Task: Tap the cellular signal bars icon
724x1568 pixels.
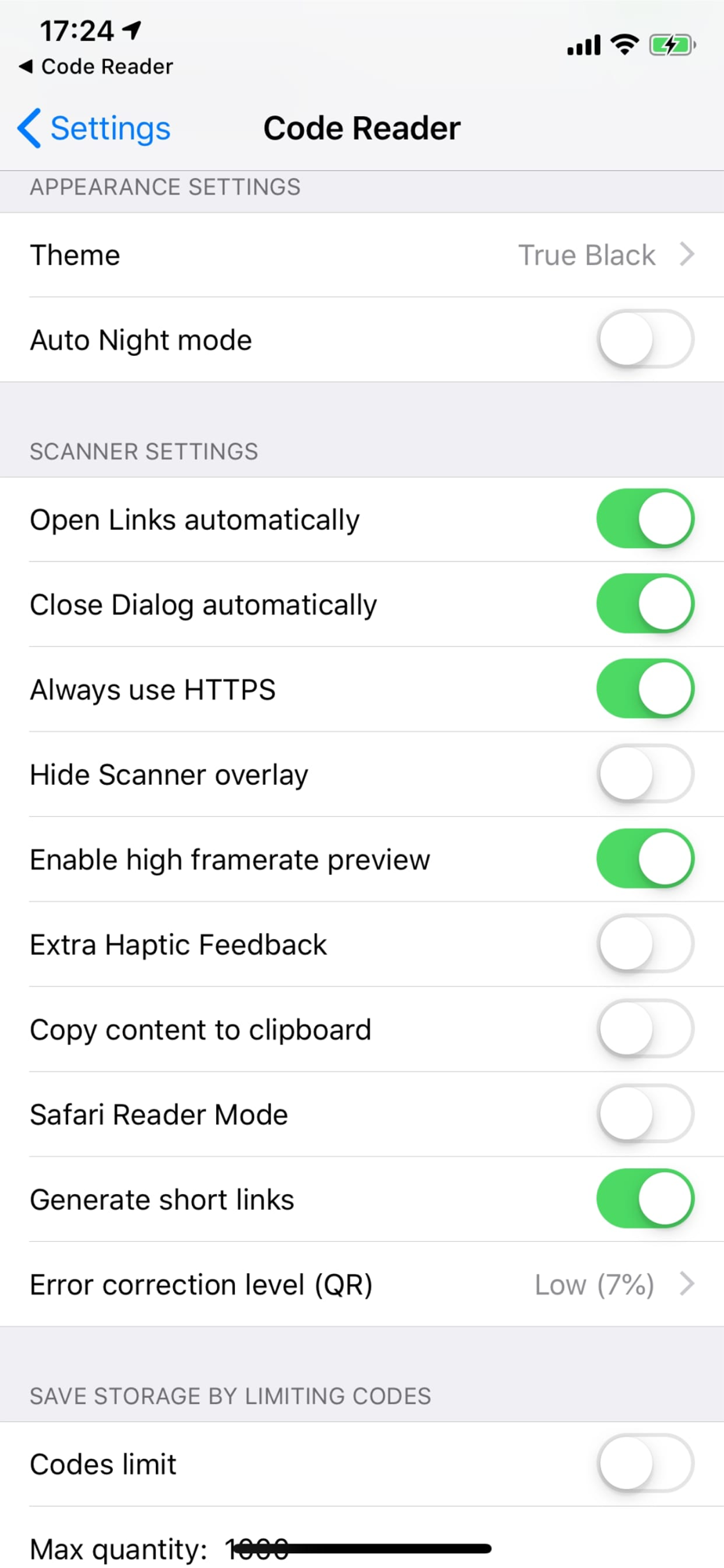Action: point(584,45)
